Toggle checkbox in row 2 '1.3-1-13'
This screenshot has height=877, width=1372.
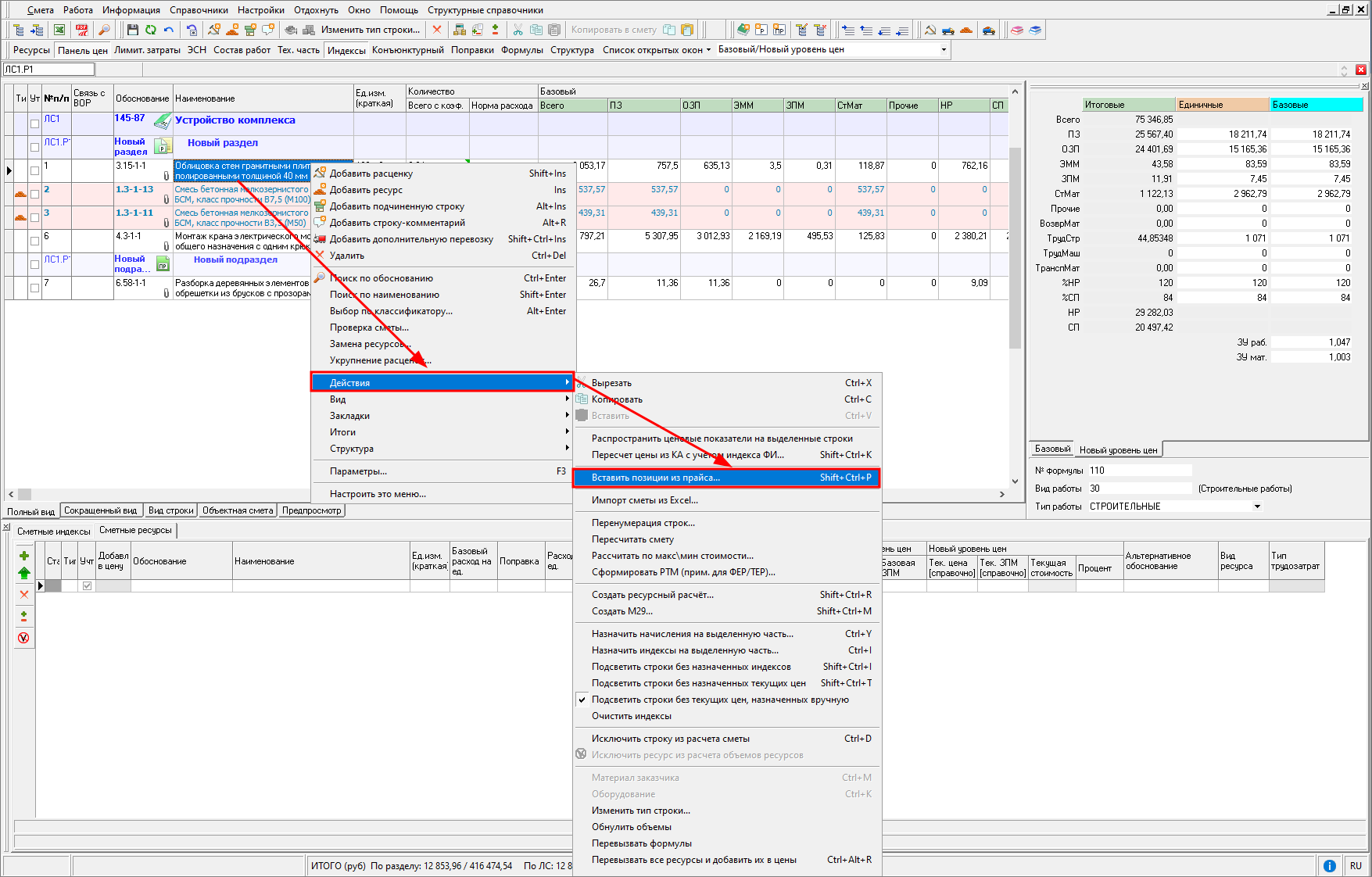point(34,194)
